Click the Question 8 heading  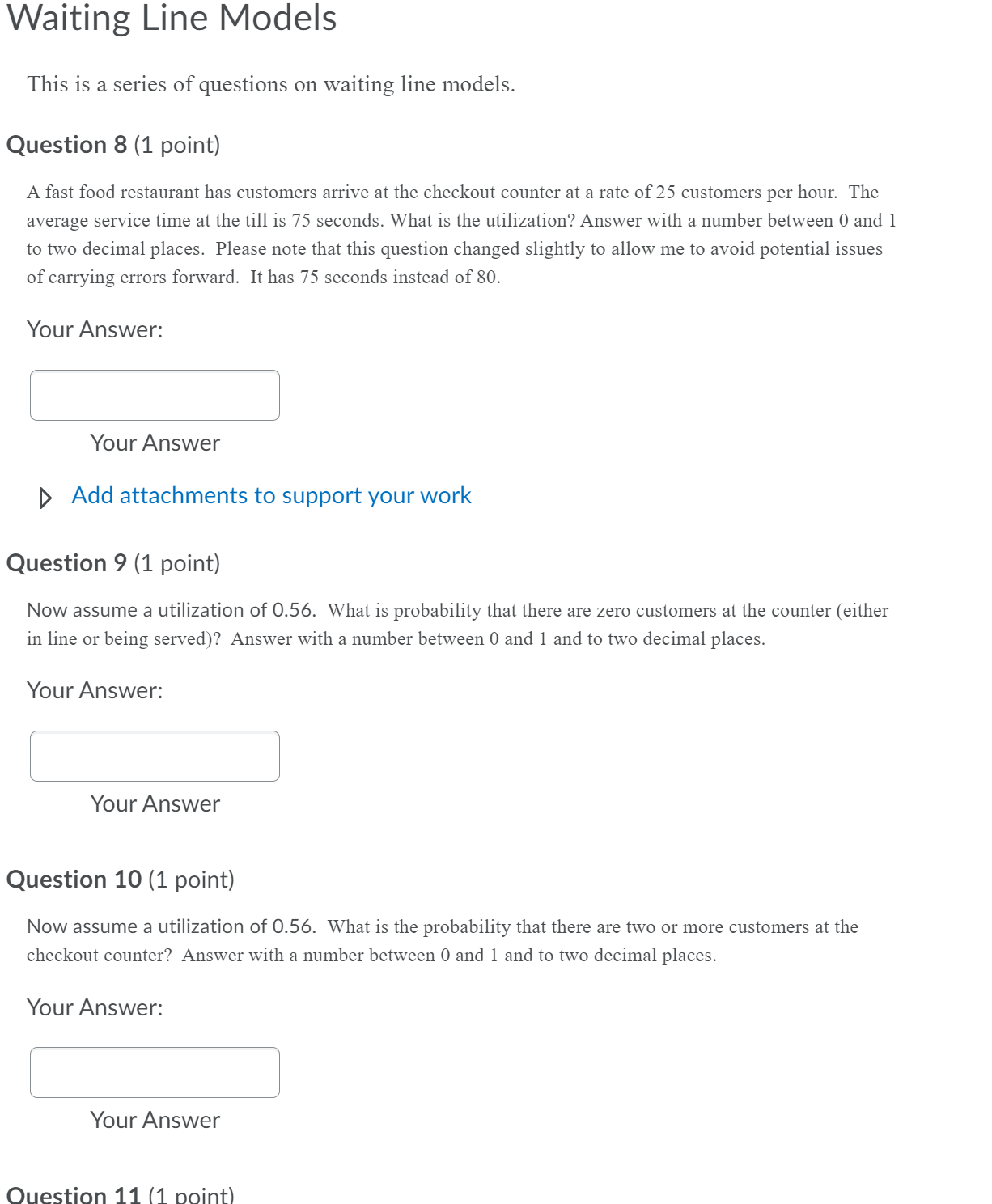coord(65,145)
